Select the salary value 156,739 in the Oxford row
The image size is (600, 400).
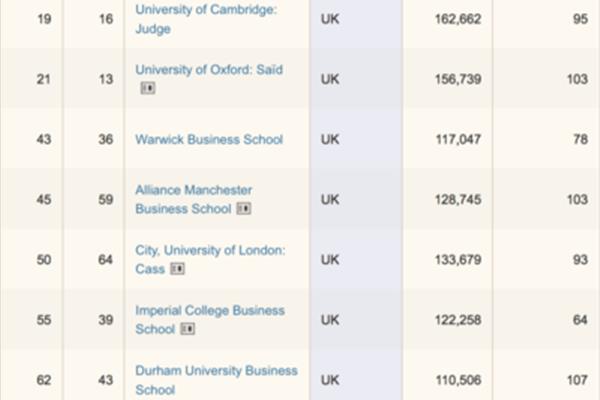458,79
